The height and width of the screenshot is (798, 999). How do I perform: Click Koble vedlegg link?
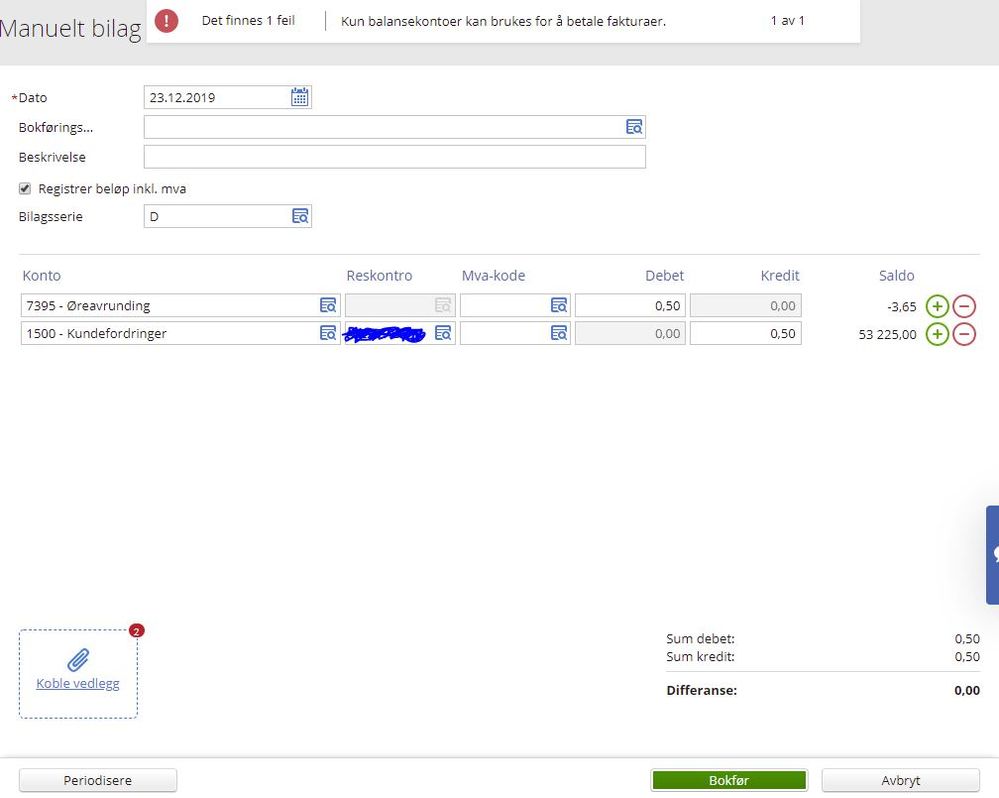(78, 683)
